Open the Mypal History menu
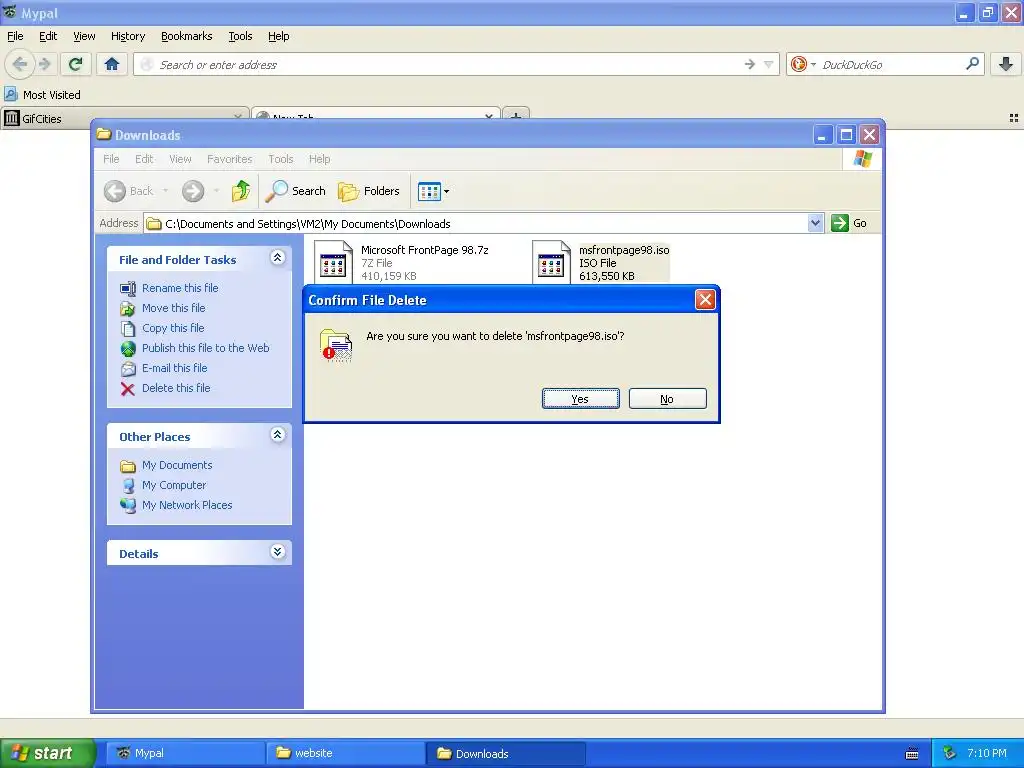1024x768 pixels. [x=128, y=36]
